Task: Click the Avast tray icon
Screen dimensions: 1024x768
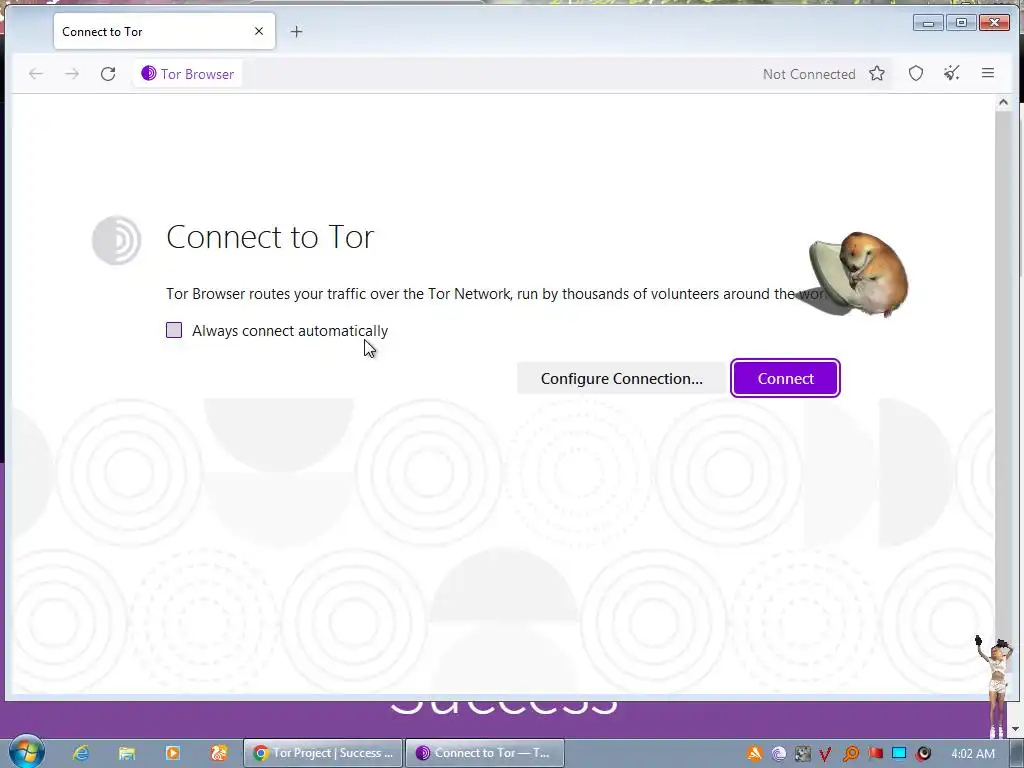Action: click(x=754, y=754)
